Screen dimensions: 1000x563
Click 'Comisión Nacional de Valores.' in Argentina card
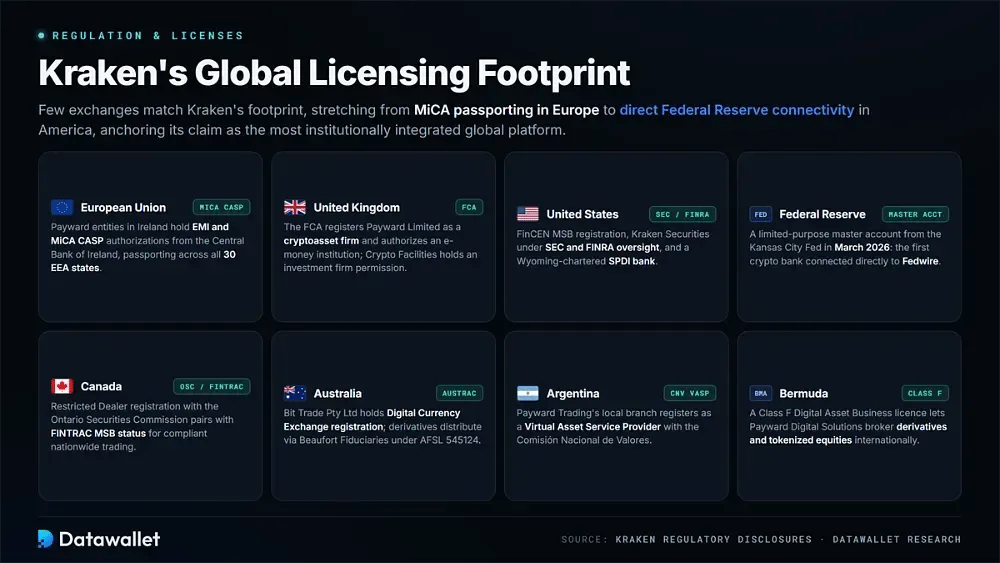[584, 441]
